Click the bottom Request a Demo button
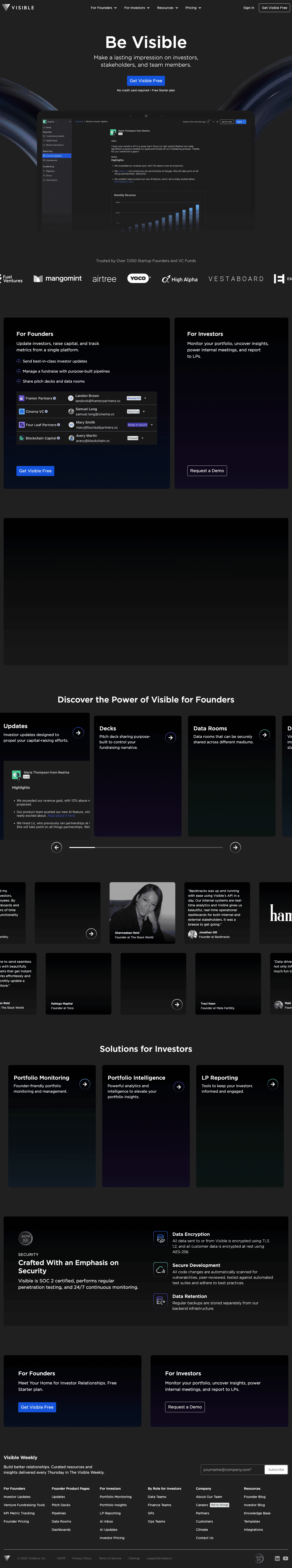 coord(185,1407)
